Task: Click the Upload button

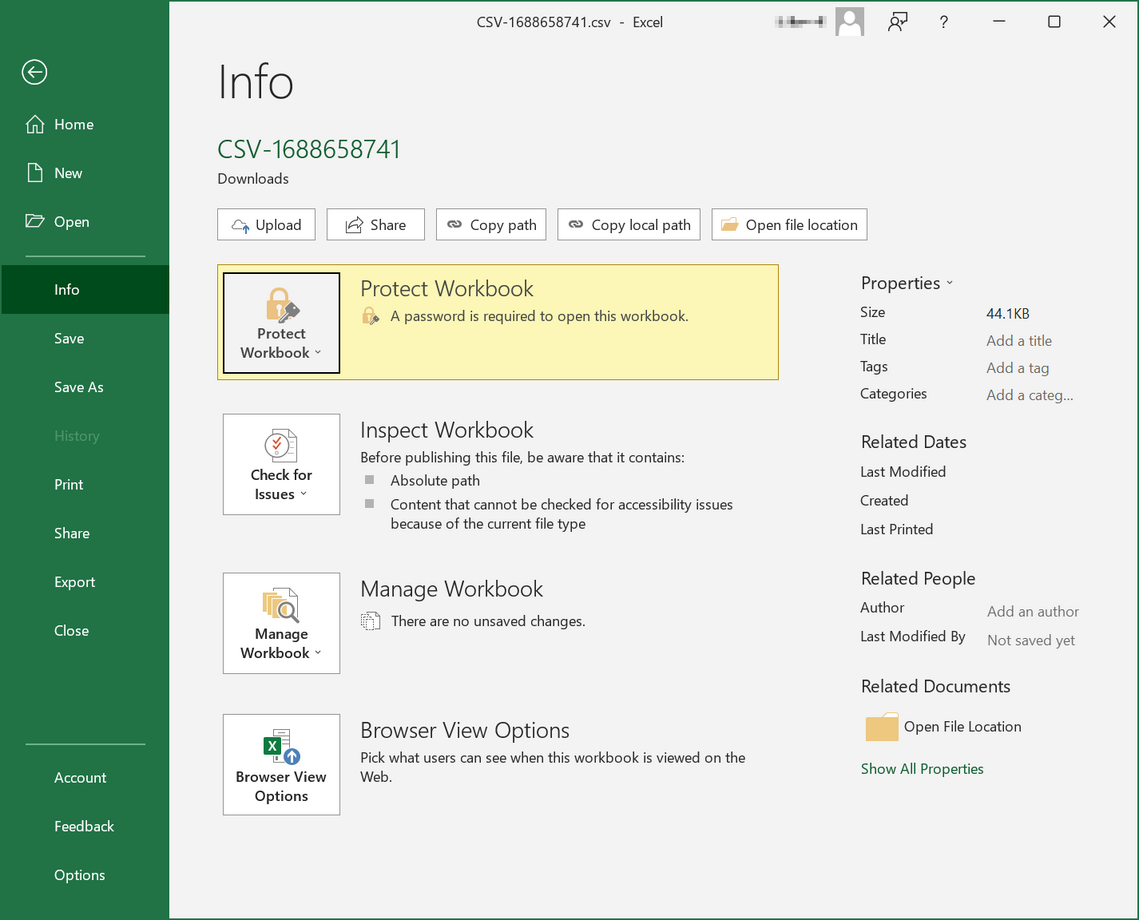Action: coord(266,224)
